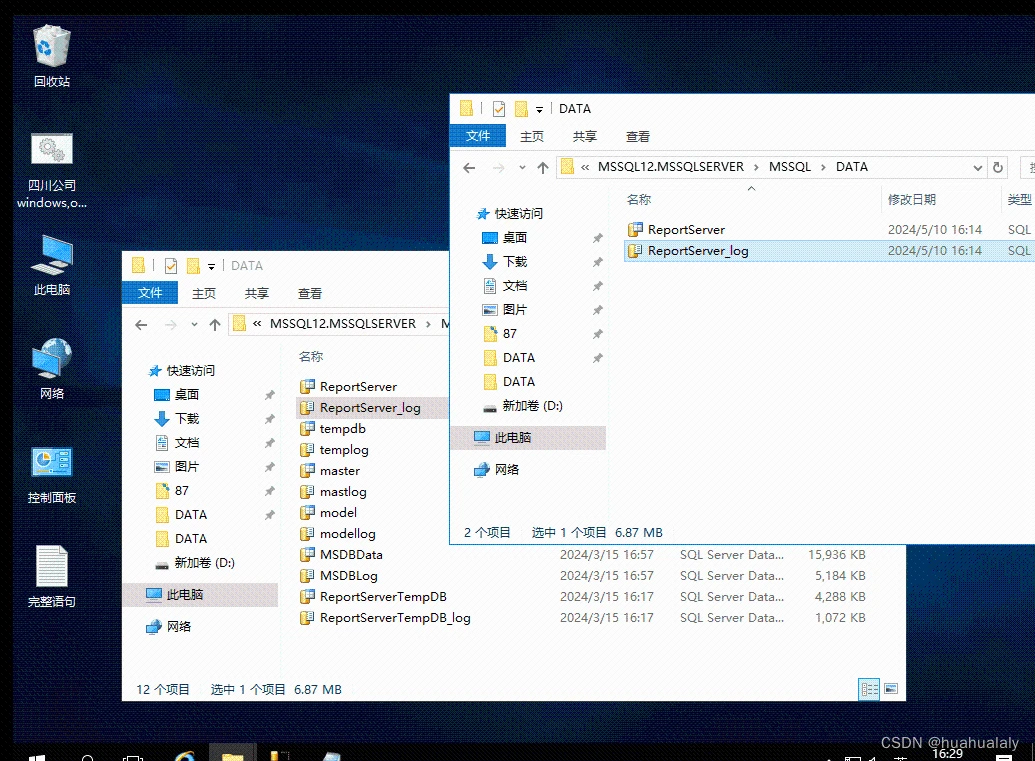Sort by 修改日期 column in front window
Image resolution: width=1035 pixels, height=761 pixels.
(912, 199)
